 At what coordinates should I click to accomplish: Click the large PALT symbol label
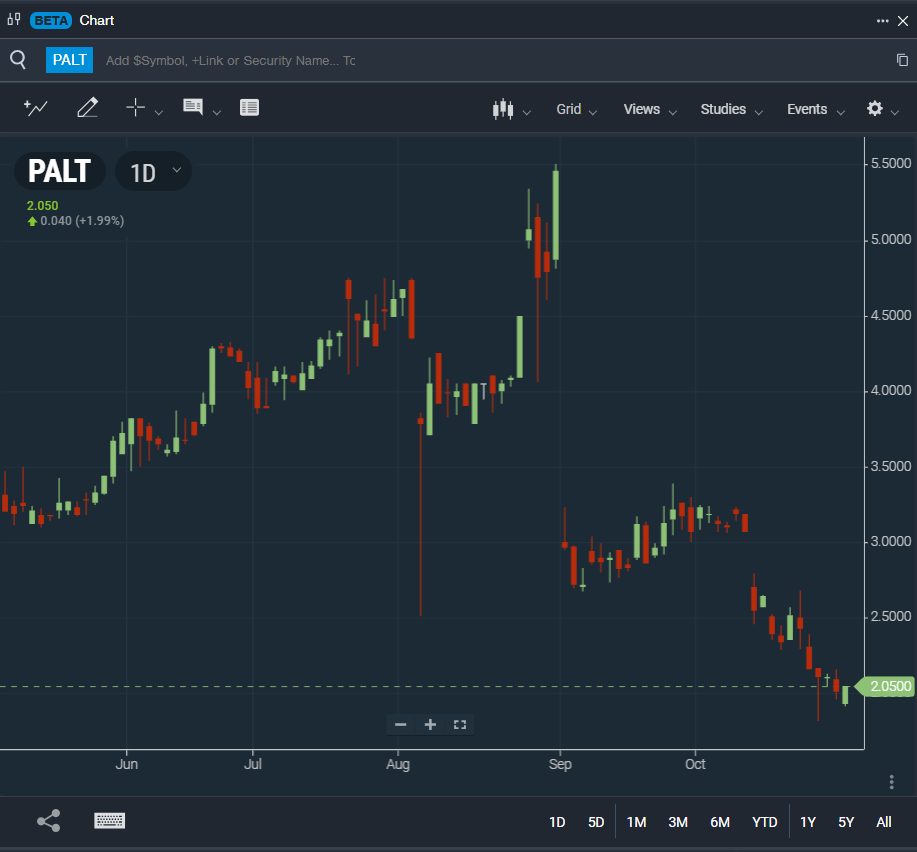pyautogui.click(x=60, y=171)
